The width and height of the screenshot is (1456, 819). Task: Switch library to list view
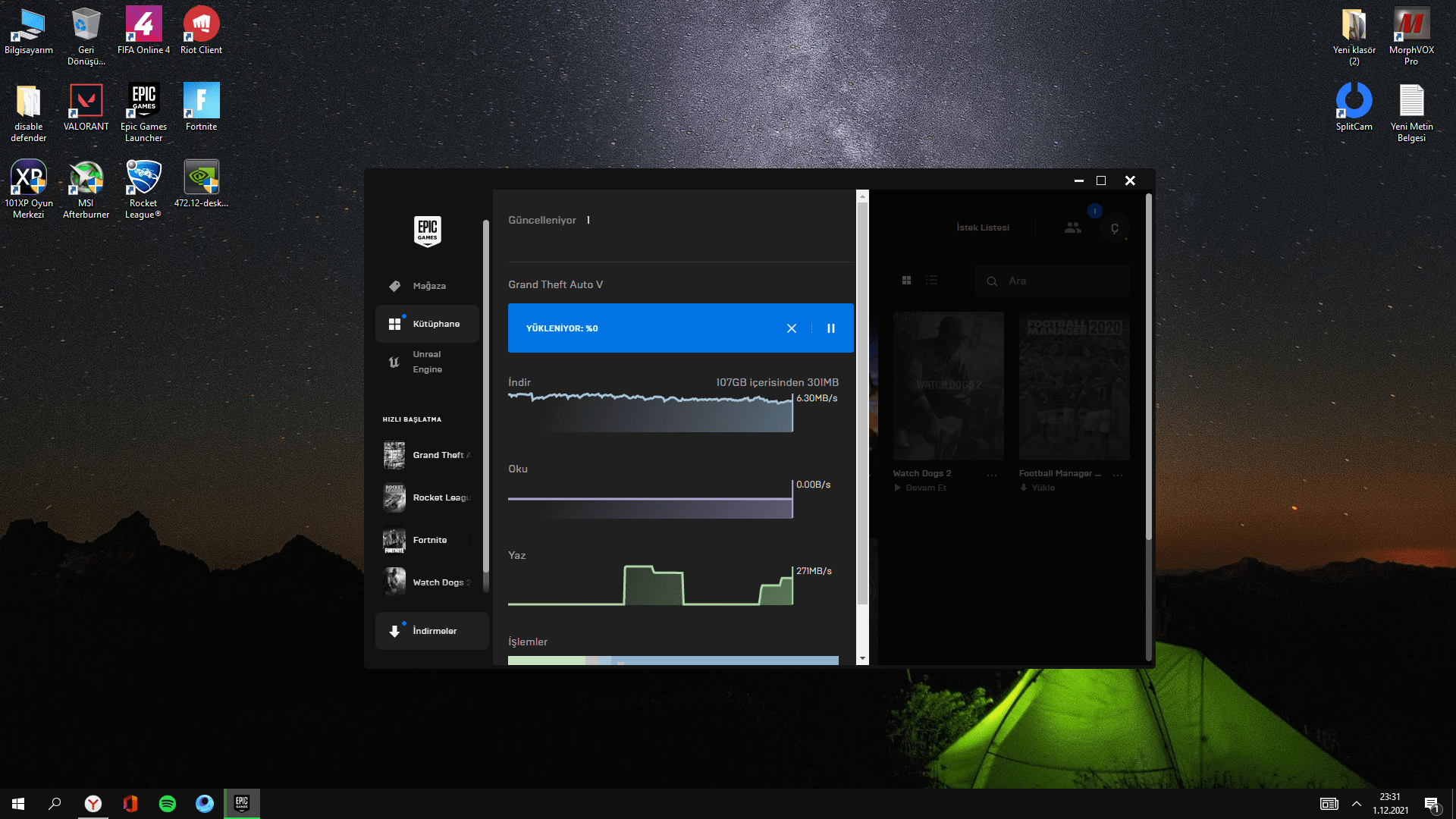coord(932,281)
